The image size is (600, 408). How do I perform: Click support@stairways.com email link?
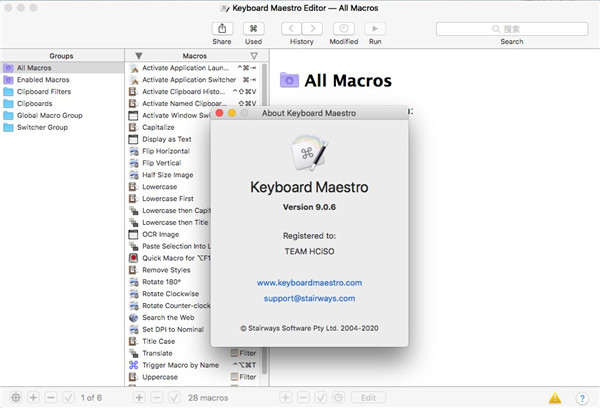point(309,298)
